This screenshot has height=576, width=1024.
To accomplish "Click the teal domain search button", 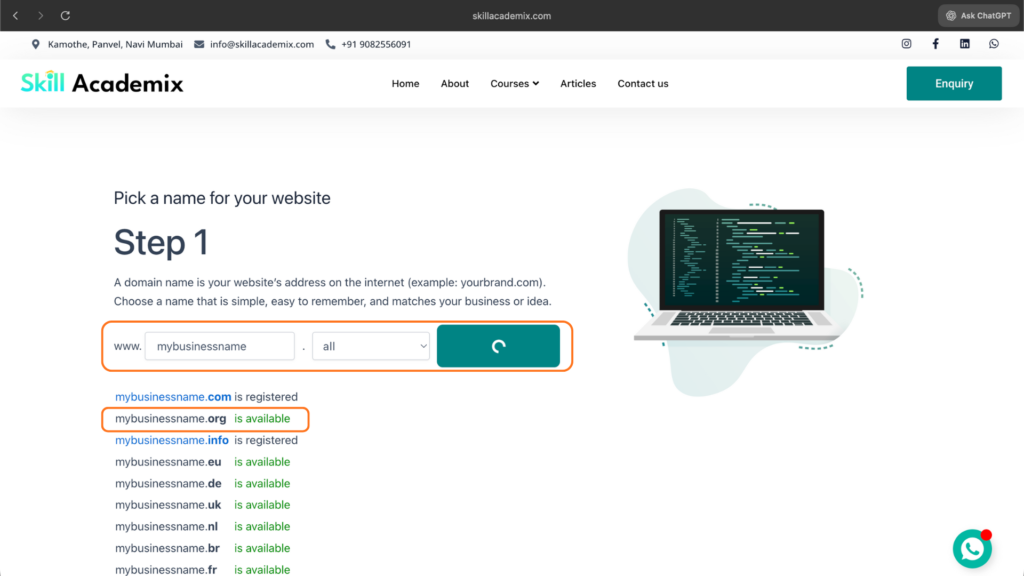I will pyautogui.click(x=498, y=346).
